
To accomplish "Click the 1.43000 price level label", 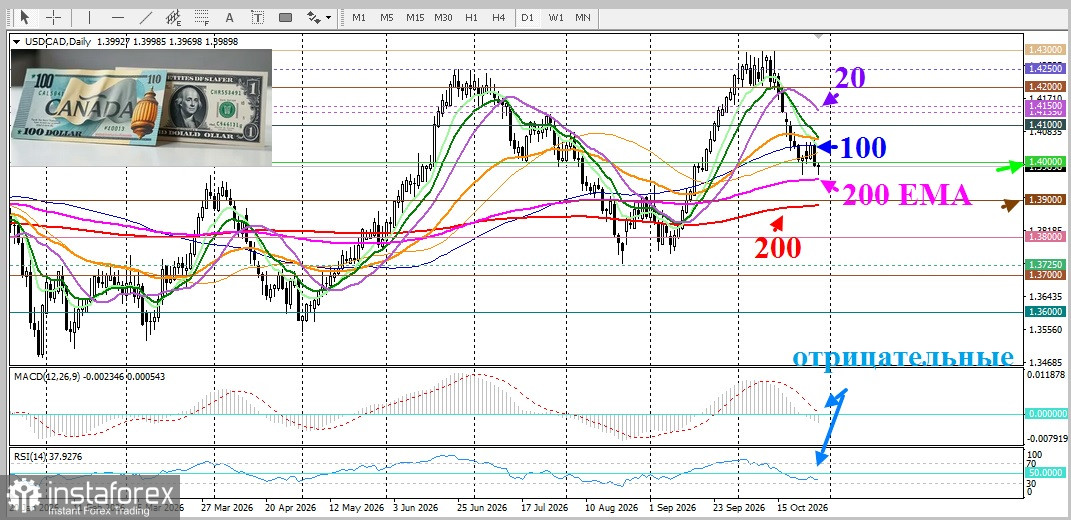I will pyautogui.click(x=1045, y=51).
